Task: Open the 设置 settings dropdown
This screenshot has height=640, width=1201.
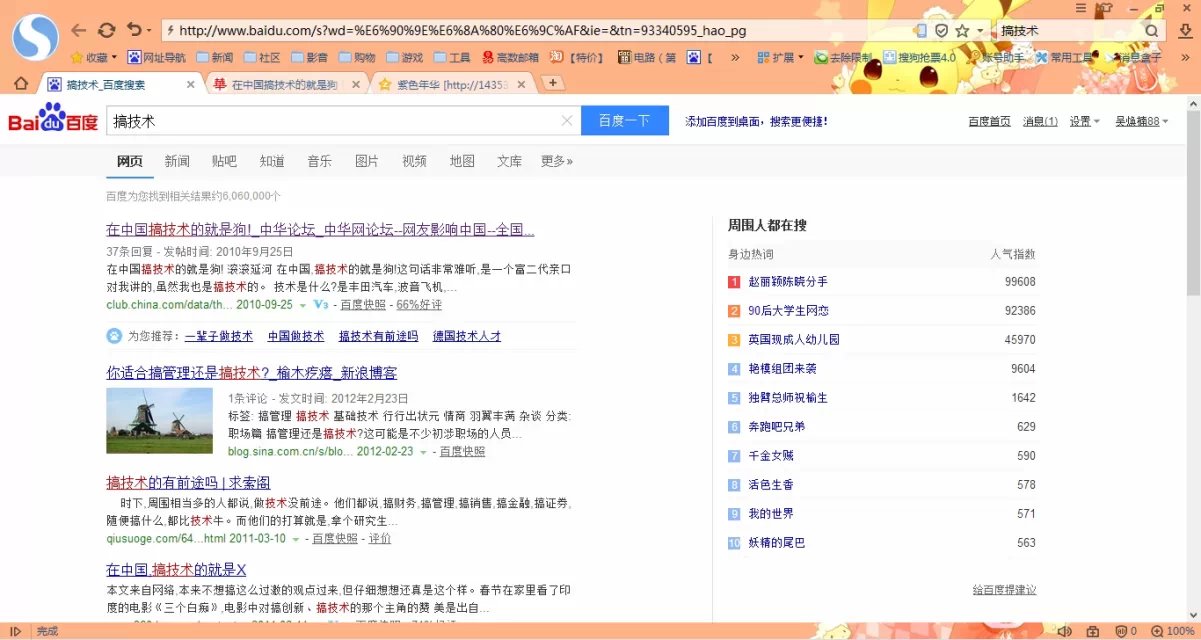Action: click(x=1084, y=122)
